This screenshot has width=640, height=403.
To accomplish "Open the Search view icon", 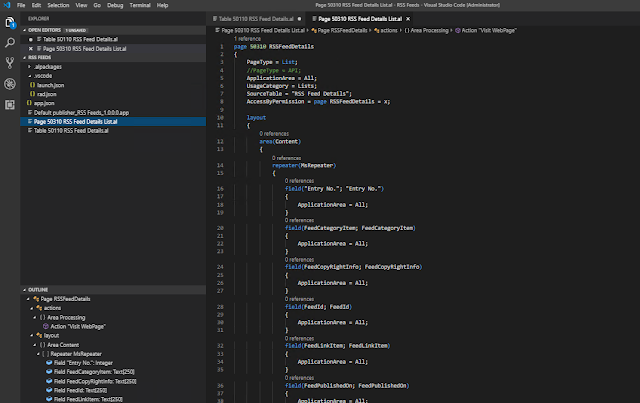I will click(x=9, y=42).
